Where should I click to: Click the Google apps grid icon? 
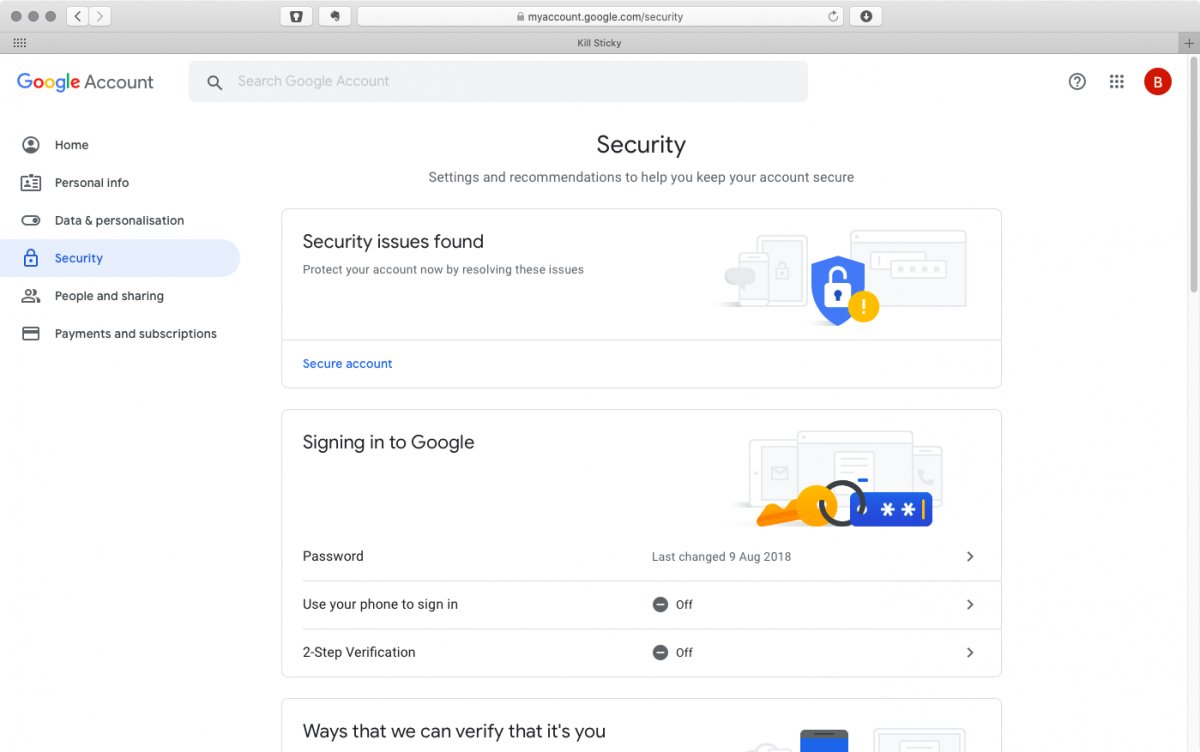(1117, 81)
